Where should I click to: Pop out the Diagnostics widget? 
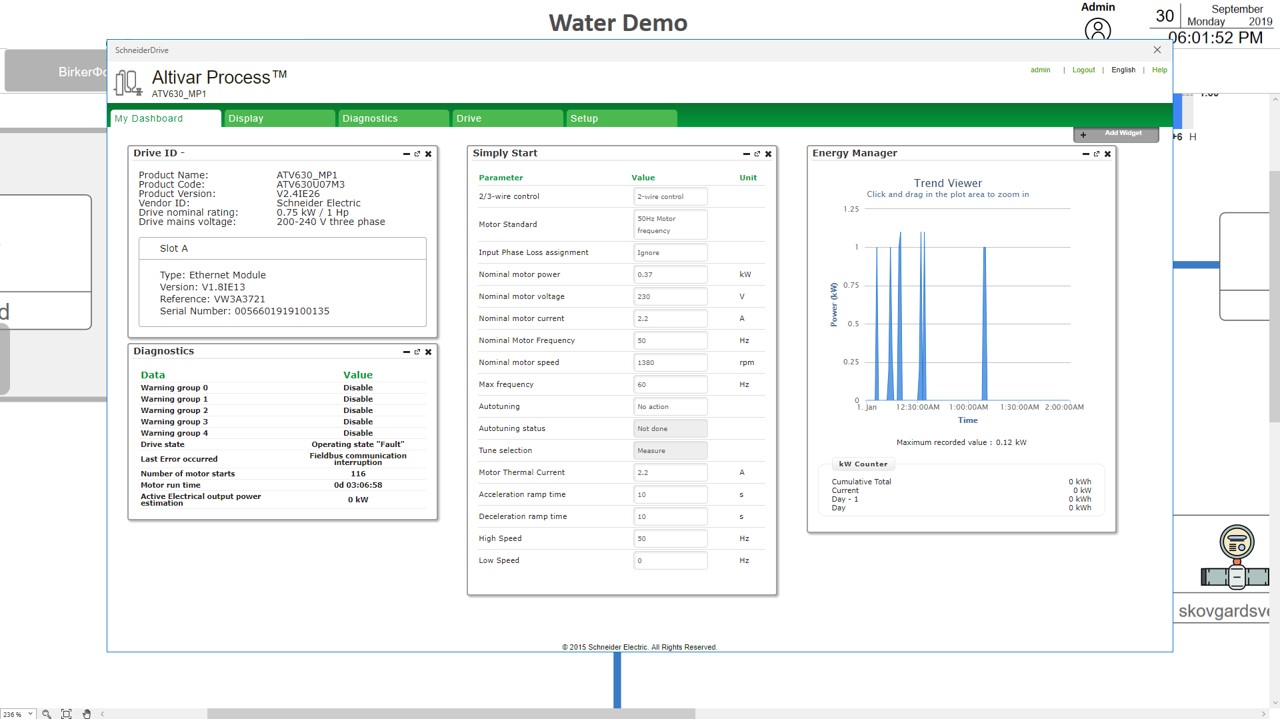click(417, 352)
